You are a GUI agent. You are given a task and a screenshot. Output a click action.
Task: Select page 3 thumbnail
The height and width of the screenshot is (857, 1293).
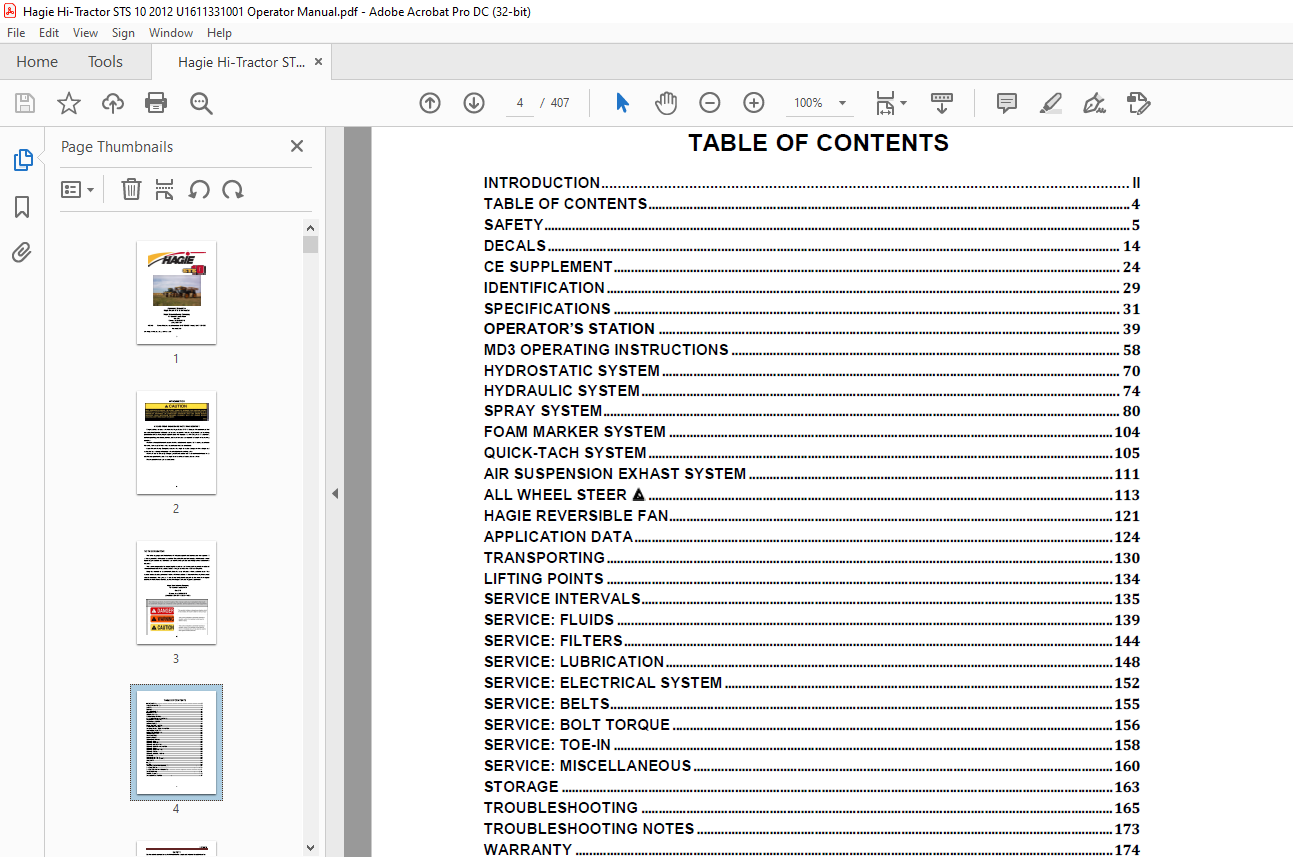point(176,592)
